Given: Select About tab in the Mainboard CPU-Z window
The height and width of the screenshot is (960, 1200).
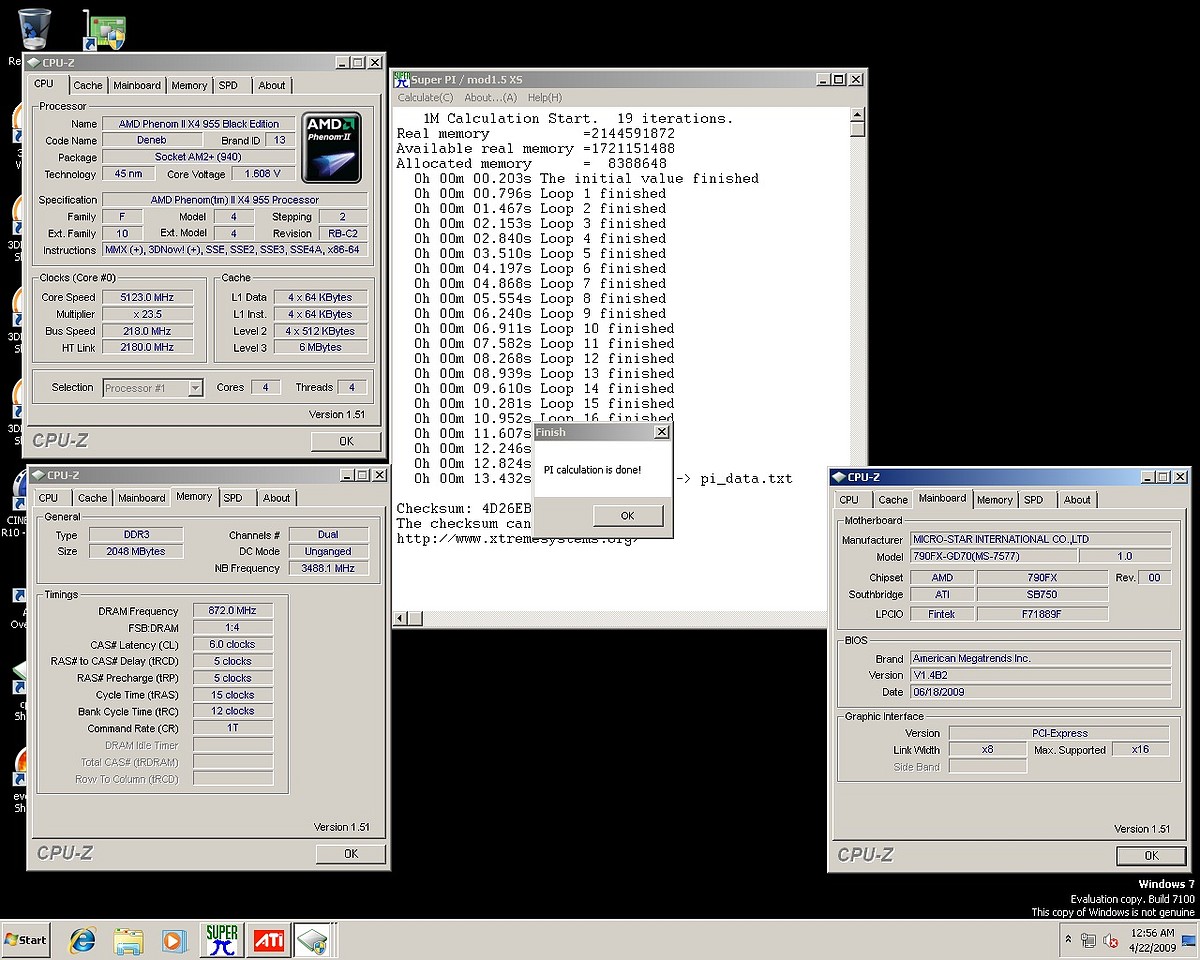Looking at the screenshot, I should pos(1078,500).
